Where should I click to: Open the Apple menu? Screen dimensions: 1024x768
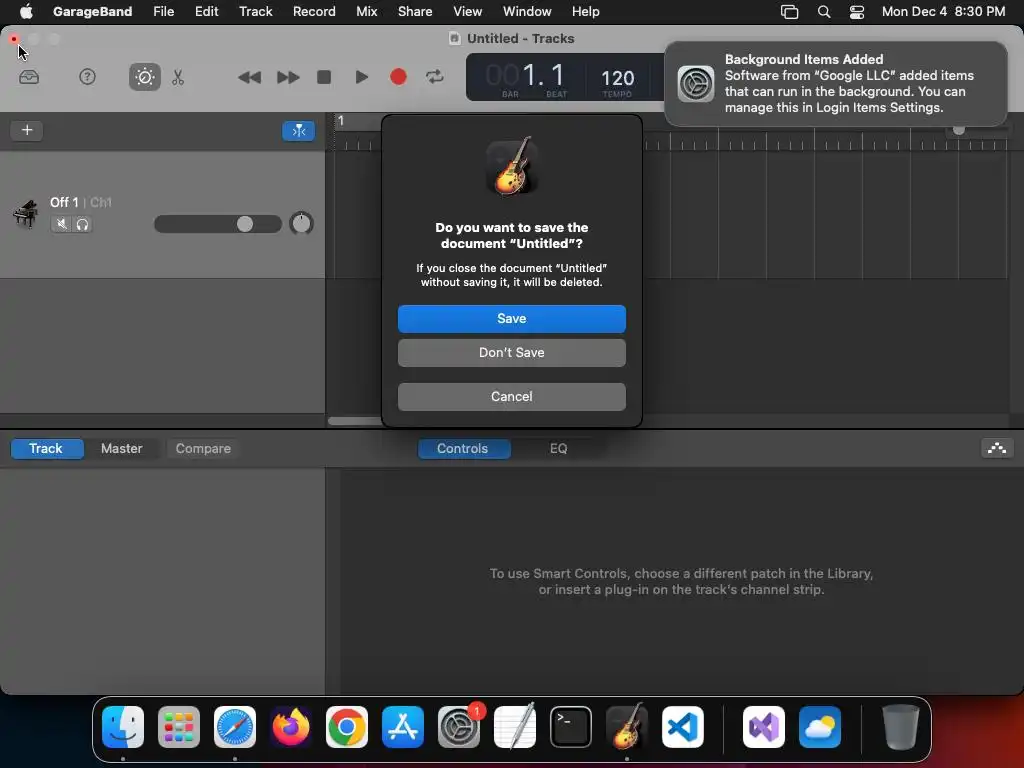click(25, 11)
